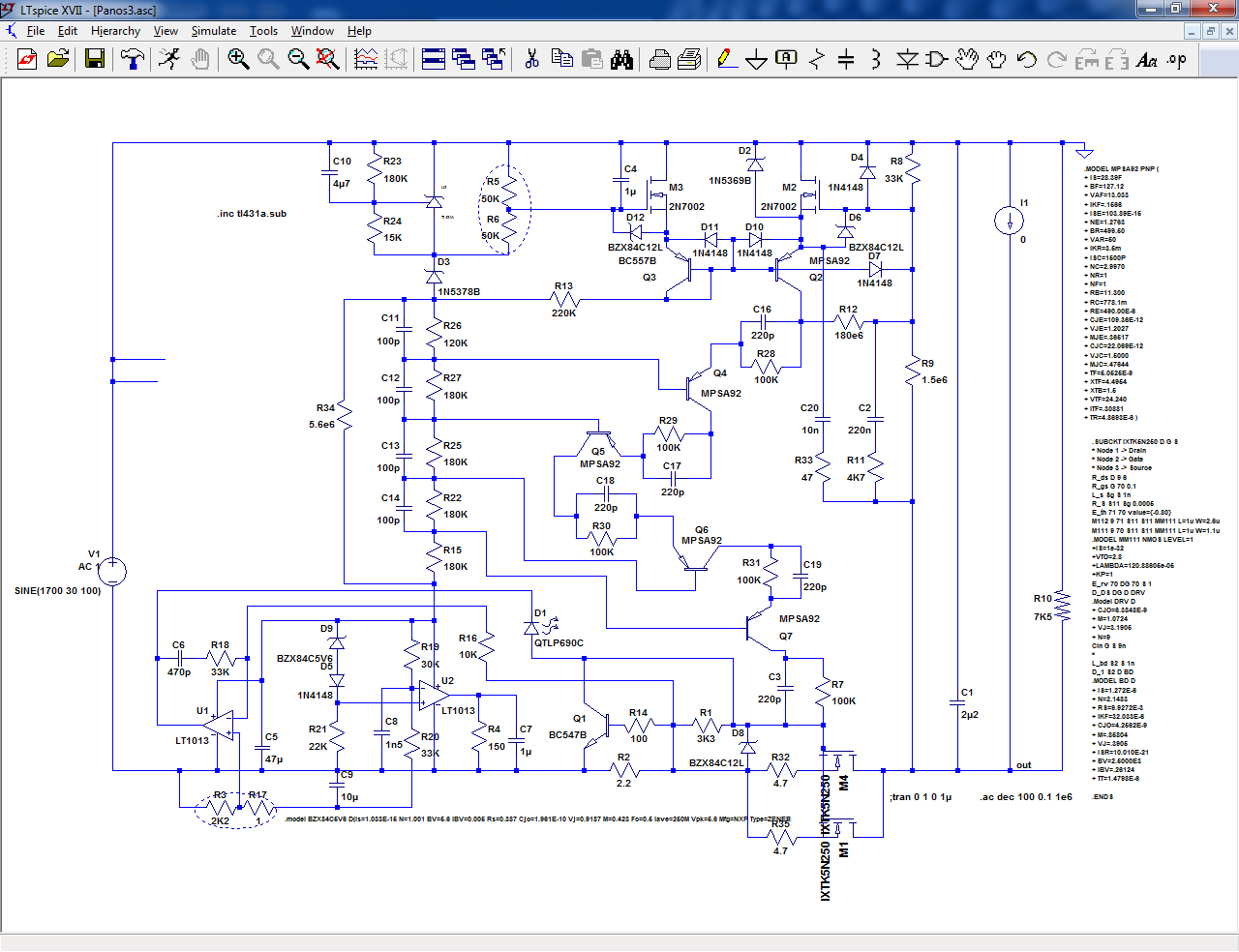Select the .ac dec 100 0.1 1e6 directive
Screen dimensions: 1239x952
(1026, 797)
